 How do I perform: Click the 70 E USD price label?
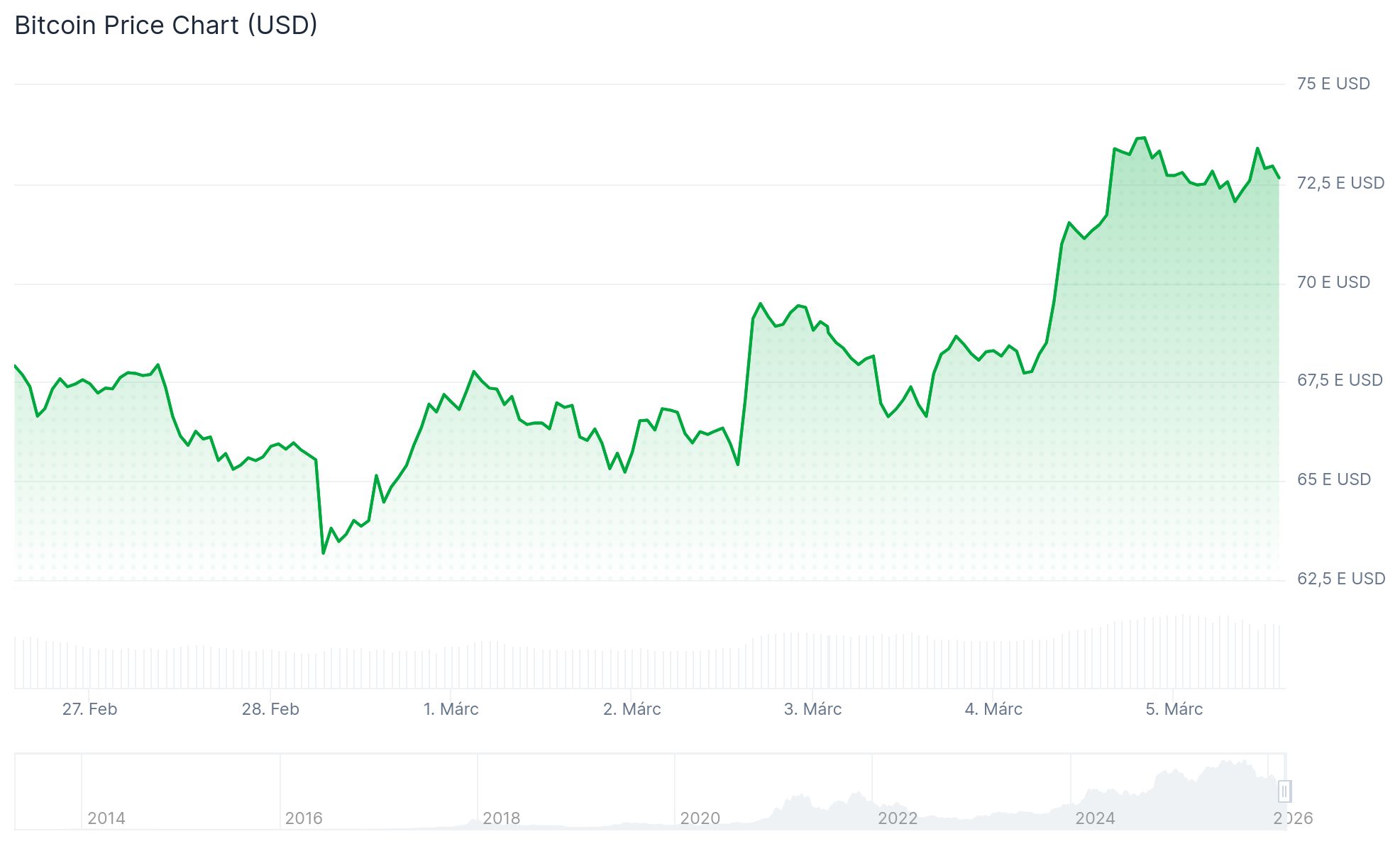click(x=1333, y=282)
